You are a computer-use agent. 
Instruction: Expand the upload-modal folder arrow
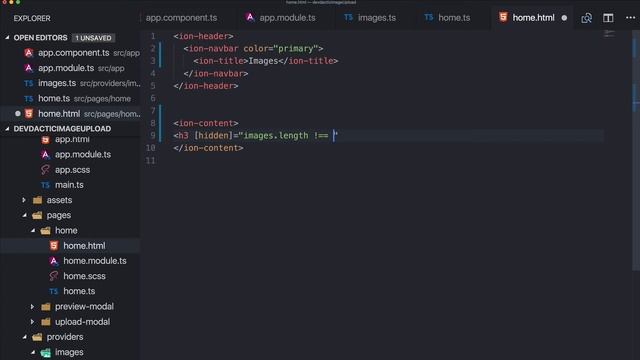point(33,322)
